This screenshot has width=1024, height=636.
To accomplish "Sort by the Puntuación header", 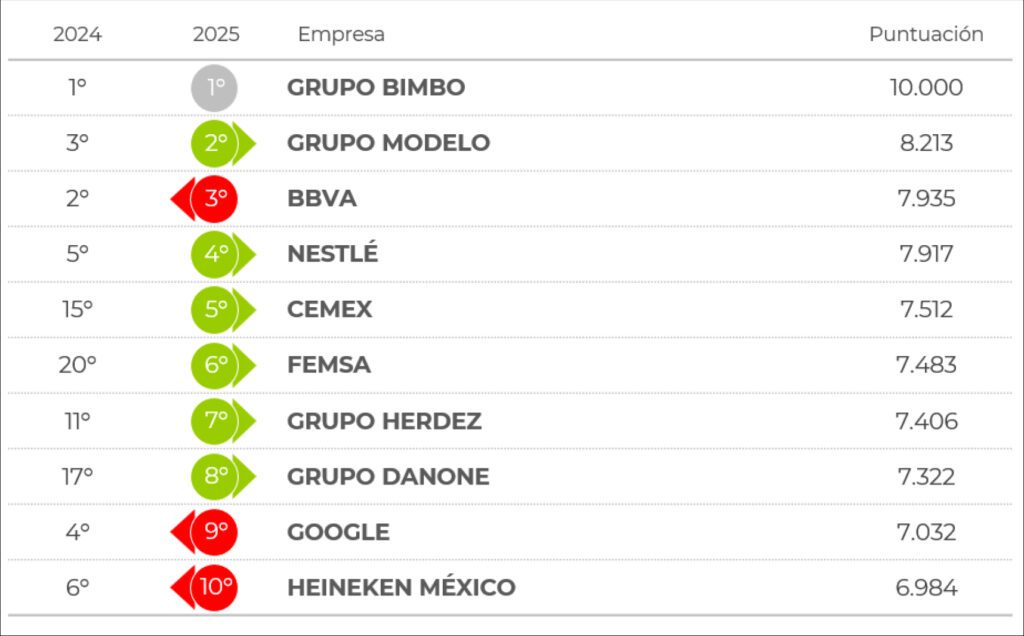I will click(926, 34).
